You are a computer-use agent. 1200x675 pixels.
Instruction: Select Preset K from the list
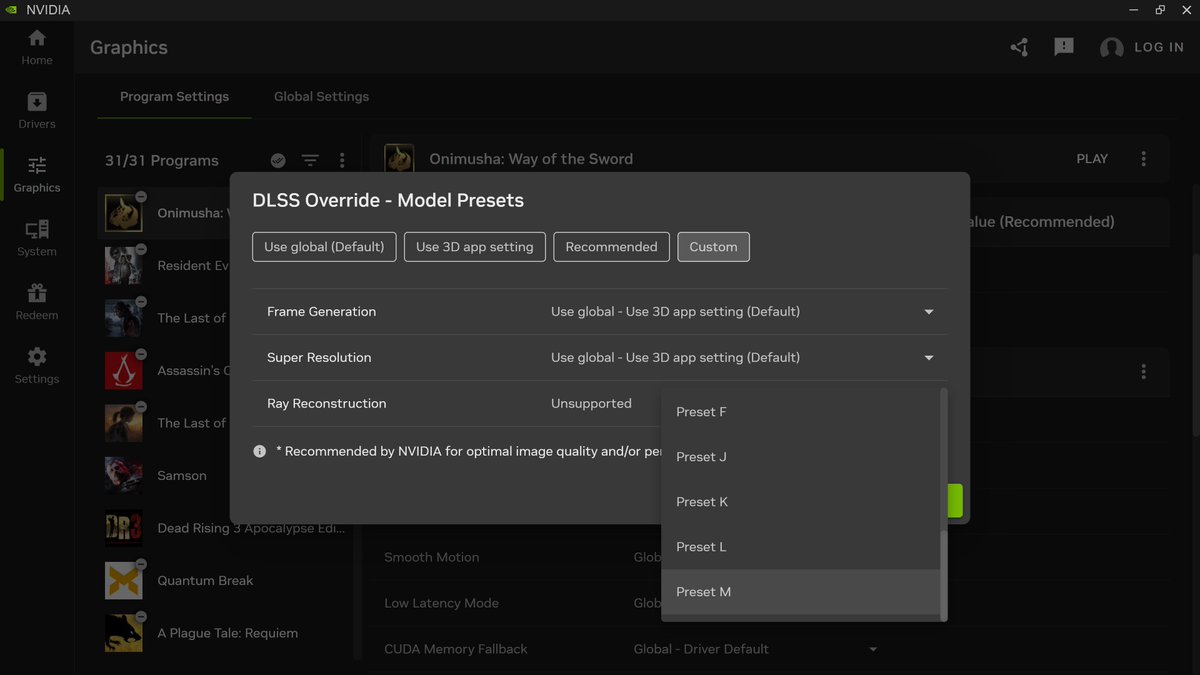pyautogui.click(x=800, y=502)
